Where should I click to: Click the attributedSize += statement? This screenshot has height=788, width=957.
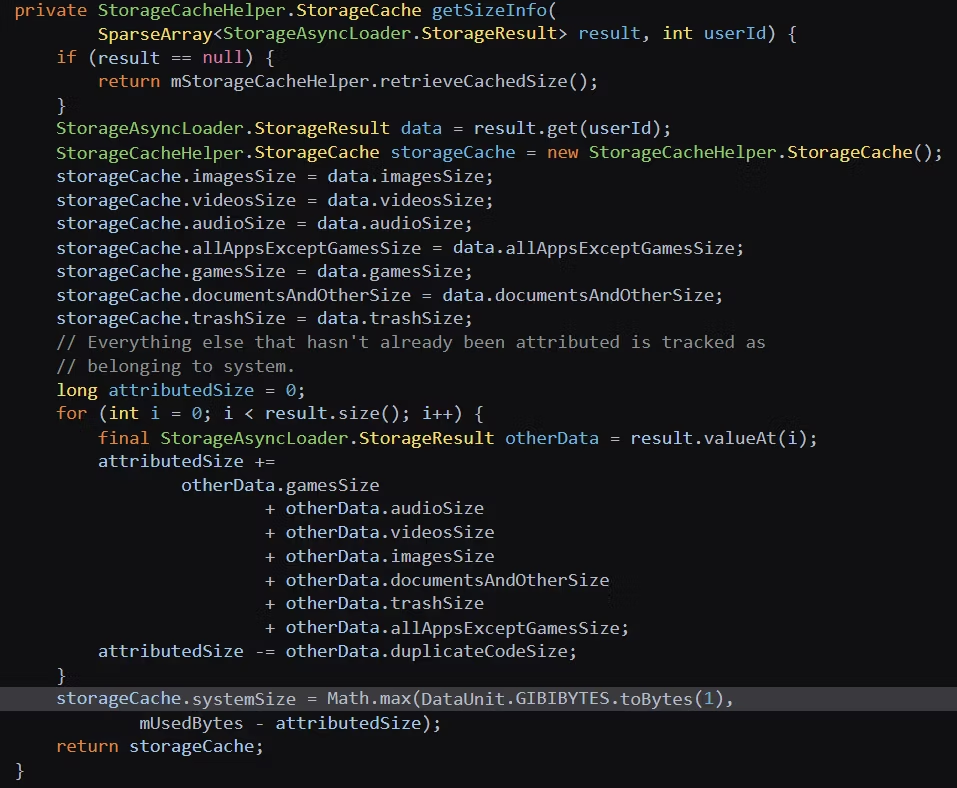pos(187,461)
